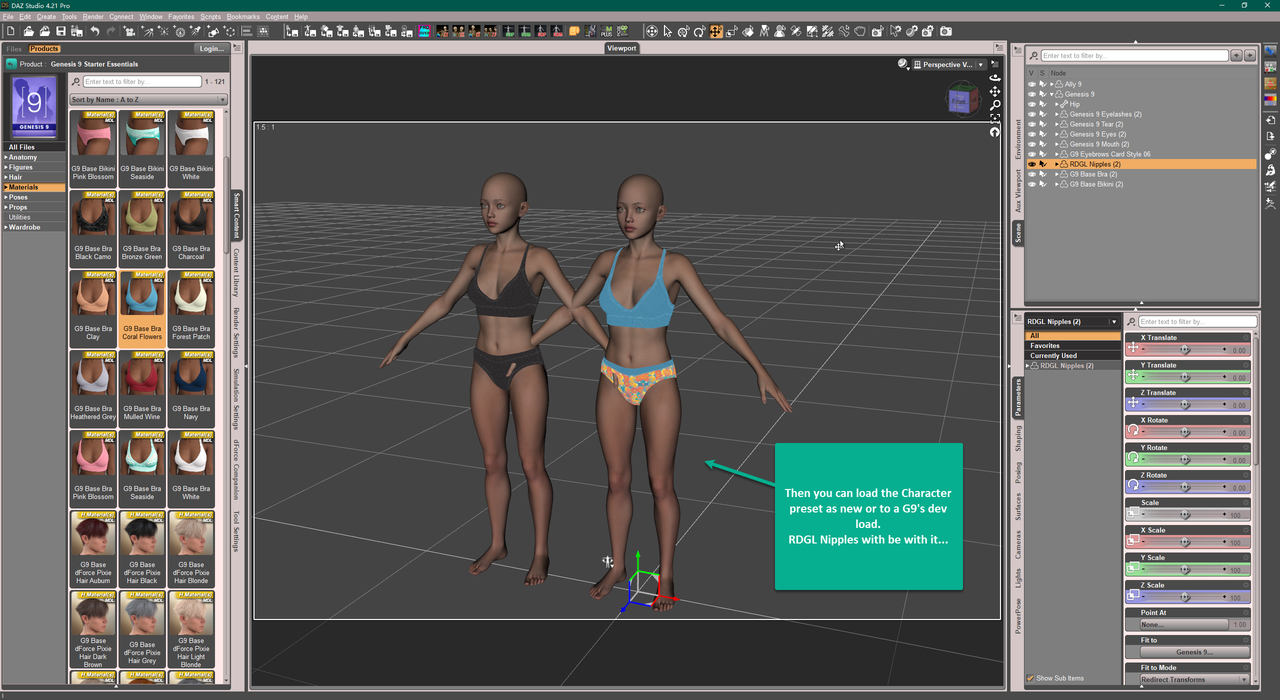This screenshot has height=700, width=1280.
Task: Toggle visibility eye for Hip
Action: tap(1032, 104)
